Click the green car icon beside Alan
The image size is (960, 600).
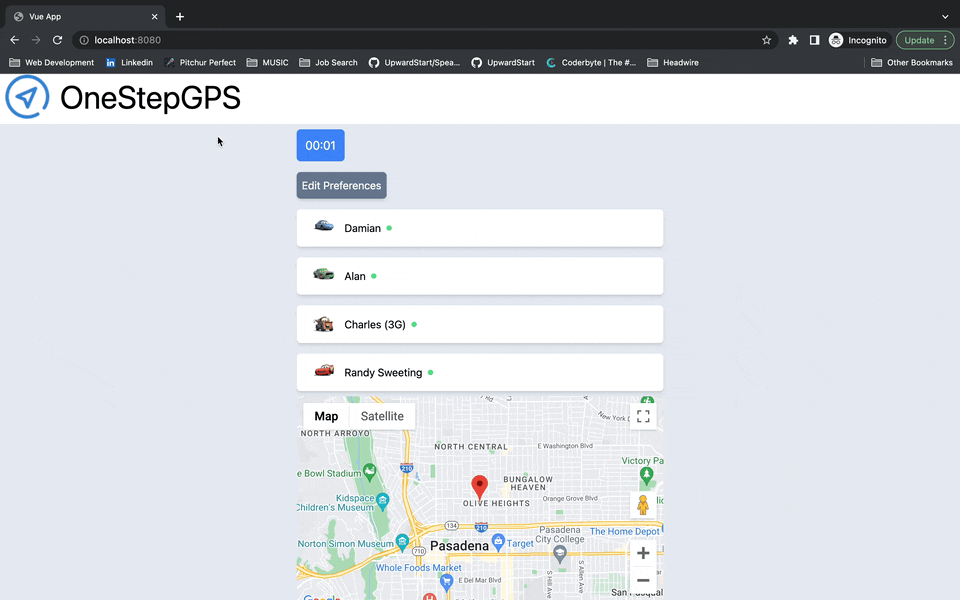coord(324,275)
